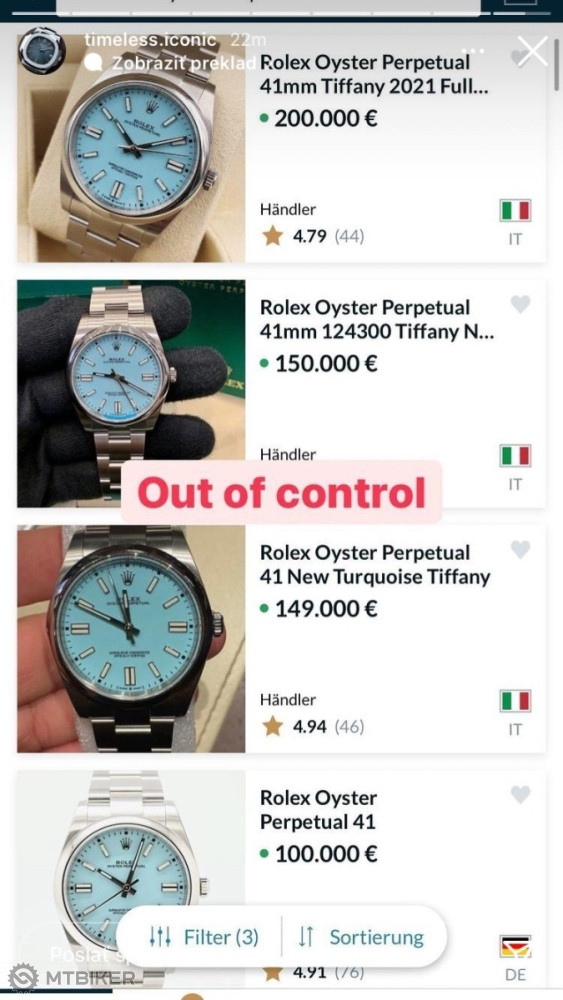Open thumbnail of watch held by black glove
The image size is (563, 1000).
tap(131, 393)
